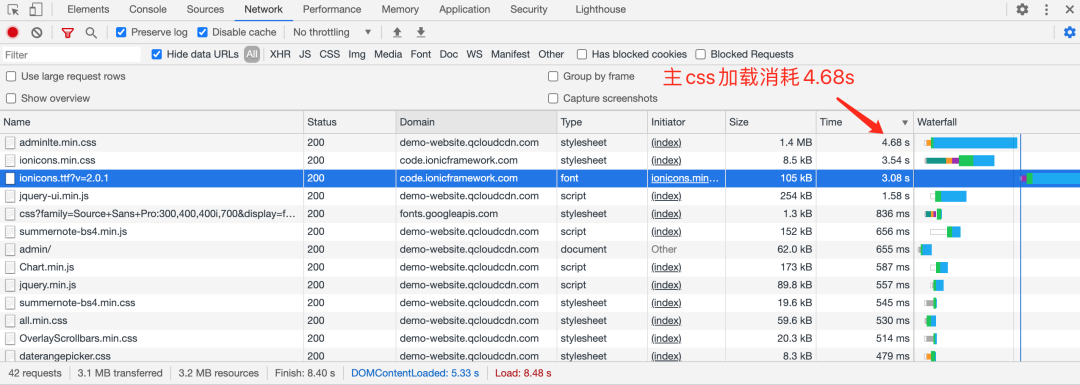This screenshot has height=385, width=1080.
Task: Select the ionicons.ttf?v=2.0.1 request row
Action: click(540, 178)
